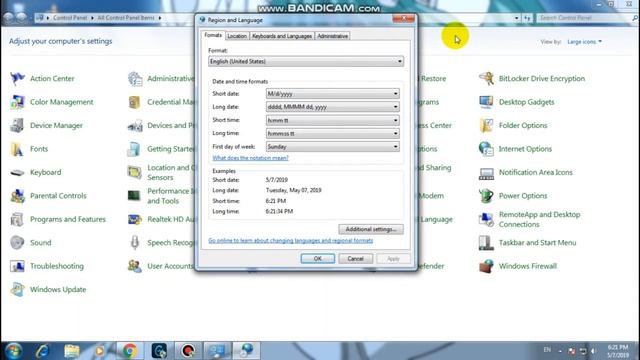640x360 pixels.
Task: Open the Windows Start menu
Action: coord(14,351)
